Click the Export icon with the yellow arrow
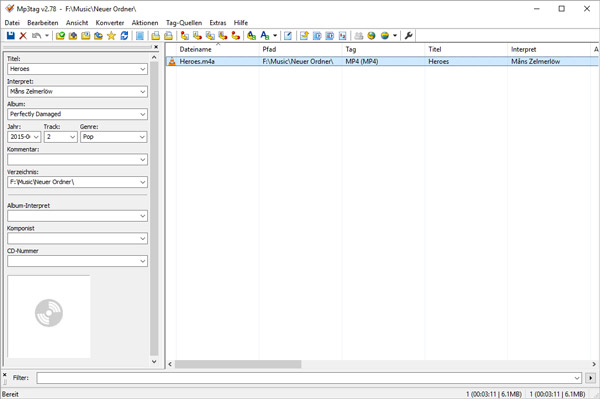Screen dimensions: 600x399 (x=304, y=36)
